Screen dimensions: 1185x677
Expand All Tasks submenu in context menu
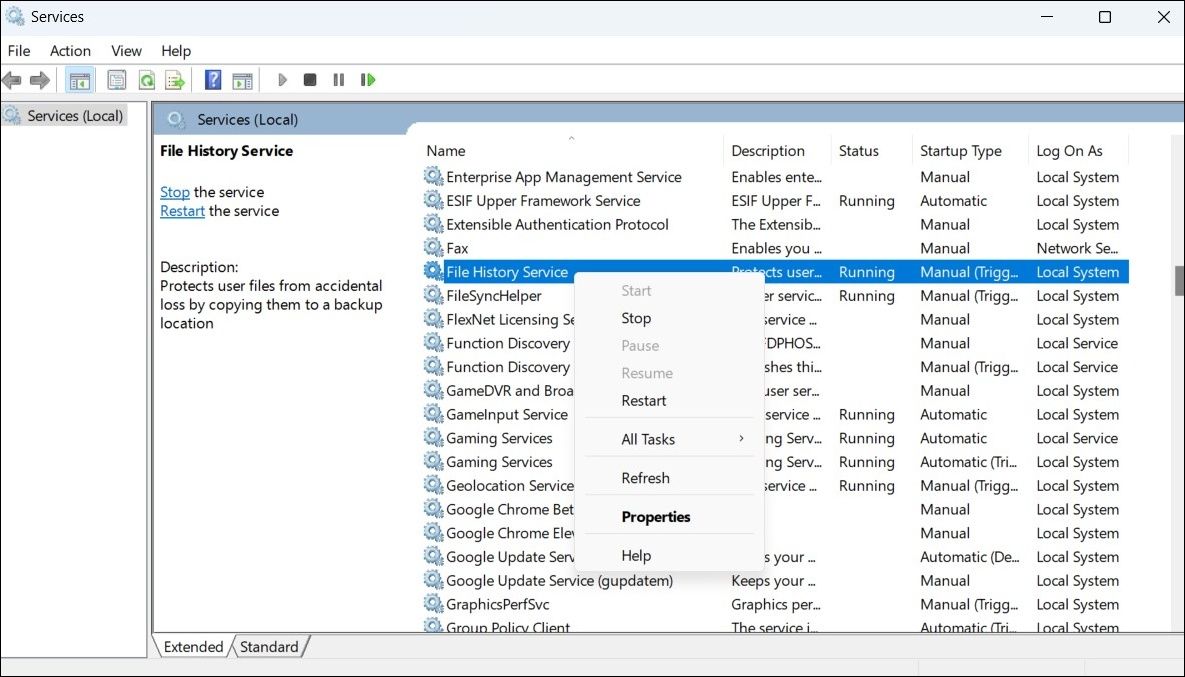click(x=669, y=439)
